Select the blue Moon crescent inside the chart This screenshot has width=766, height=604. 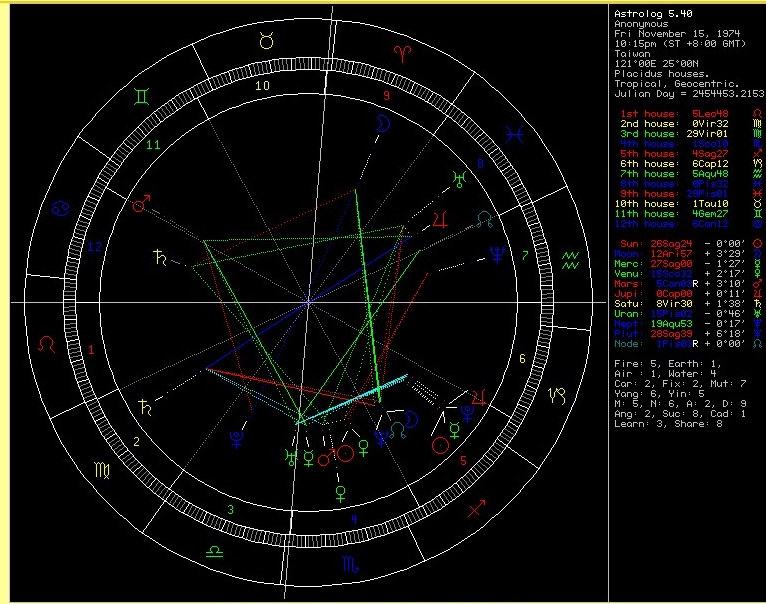coord(381,122)
